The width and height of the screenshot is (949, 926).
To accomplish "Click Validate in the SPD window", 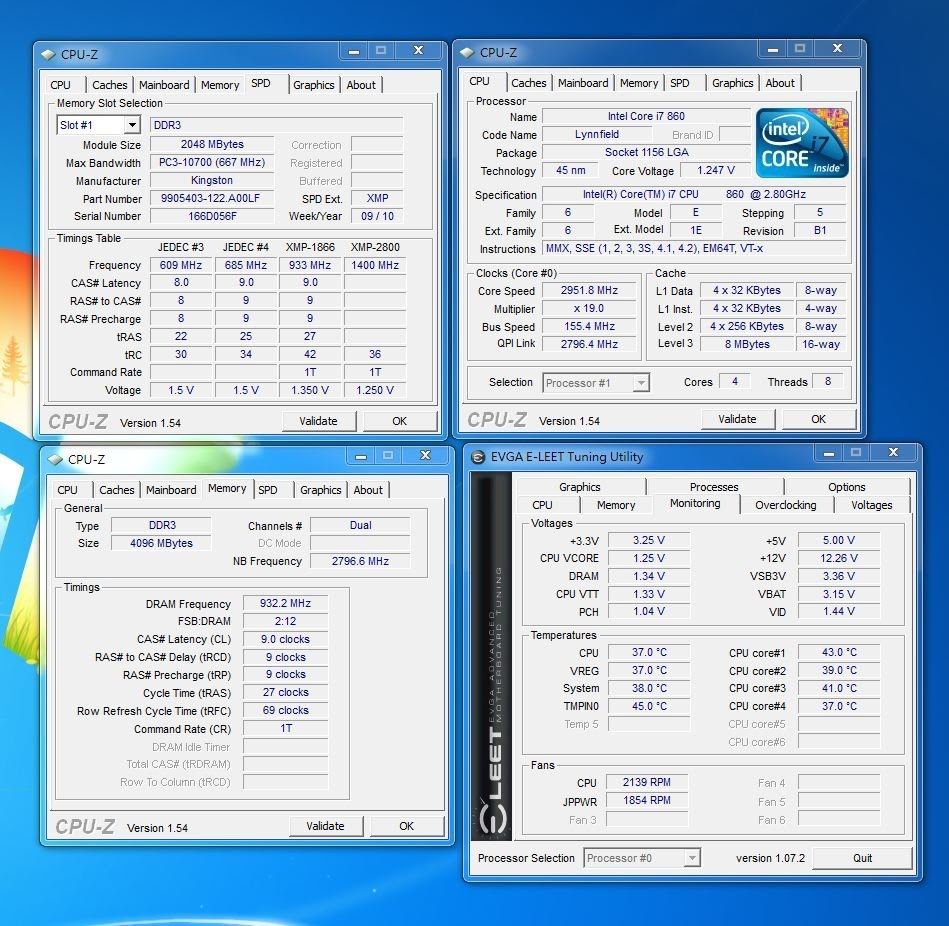I will [x=318, y=421].
